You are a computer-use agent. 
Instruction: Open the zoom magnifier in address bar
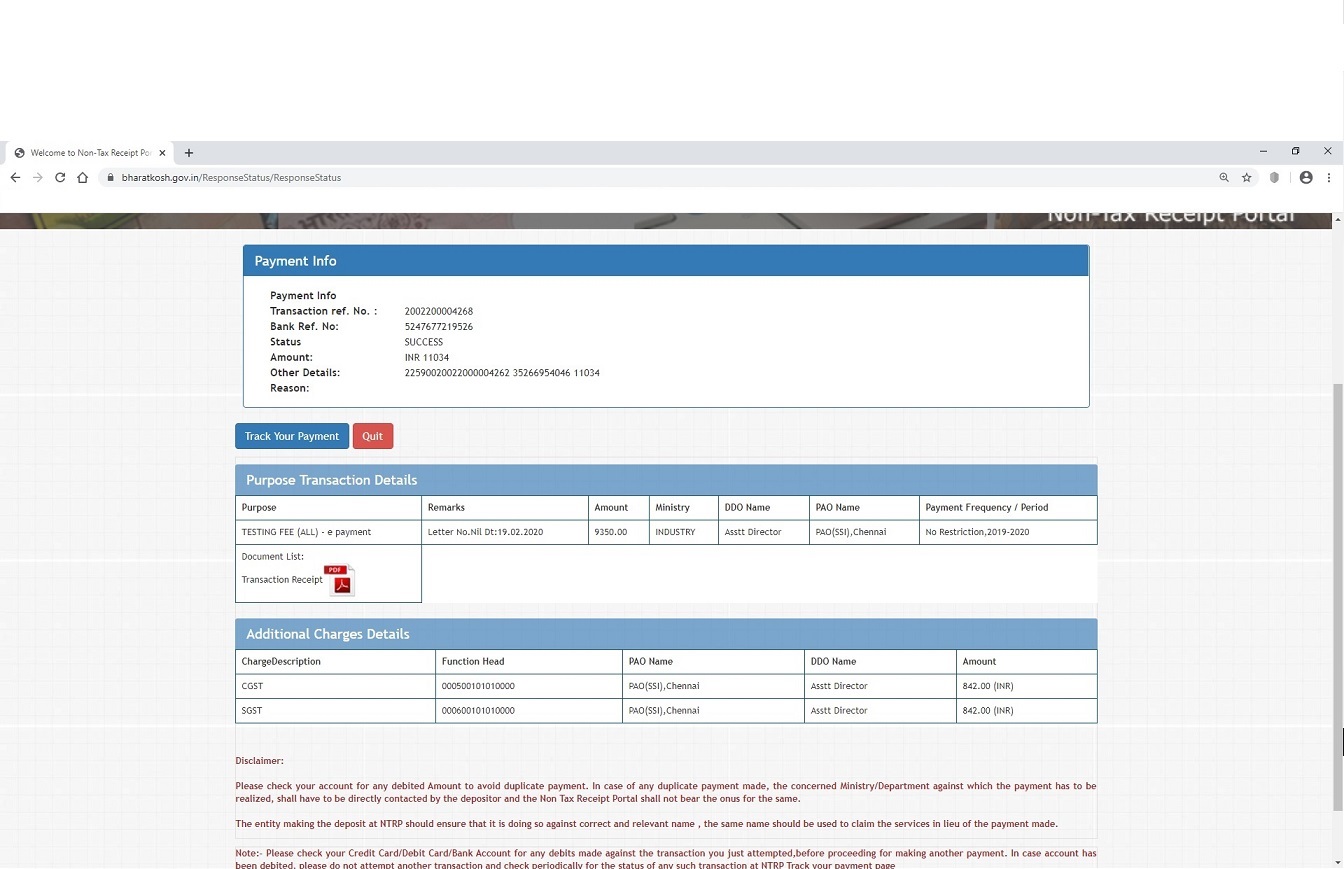[x=1223, y=178]
